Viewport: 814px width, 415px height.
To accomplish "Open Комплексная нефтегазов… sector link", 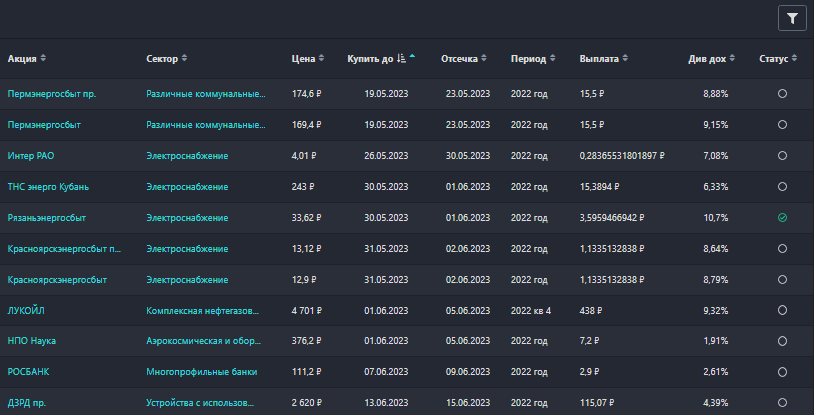I will coord(202,311).
